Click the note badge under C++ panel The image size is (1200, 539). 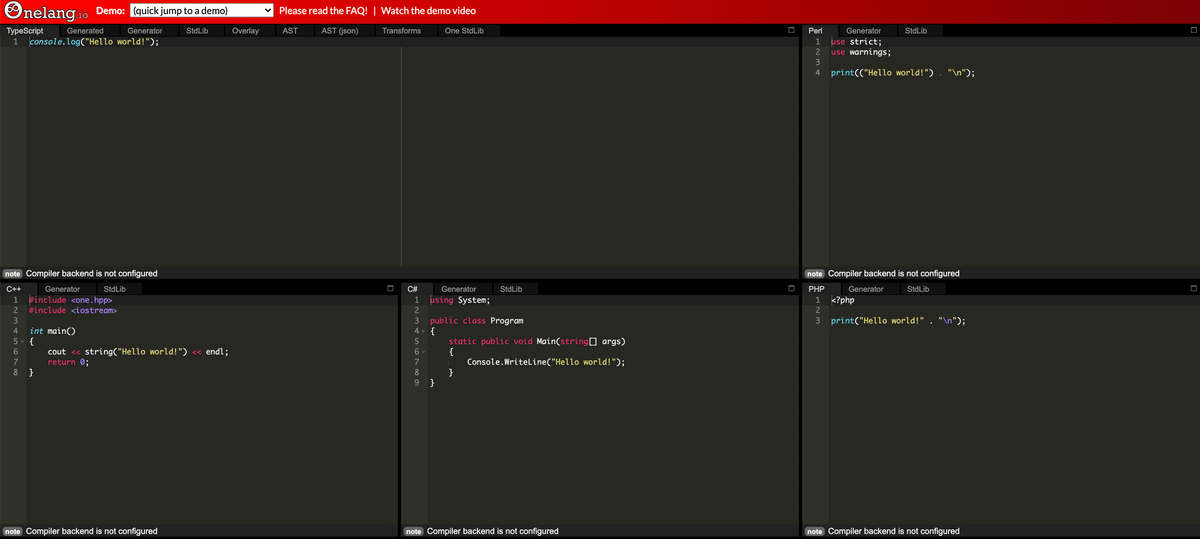12,531
